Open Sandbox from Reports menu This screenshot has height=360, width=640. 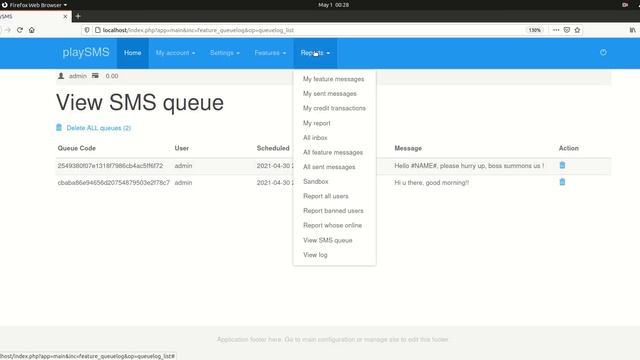[x=316, y=181]
